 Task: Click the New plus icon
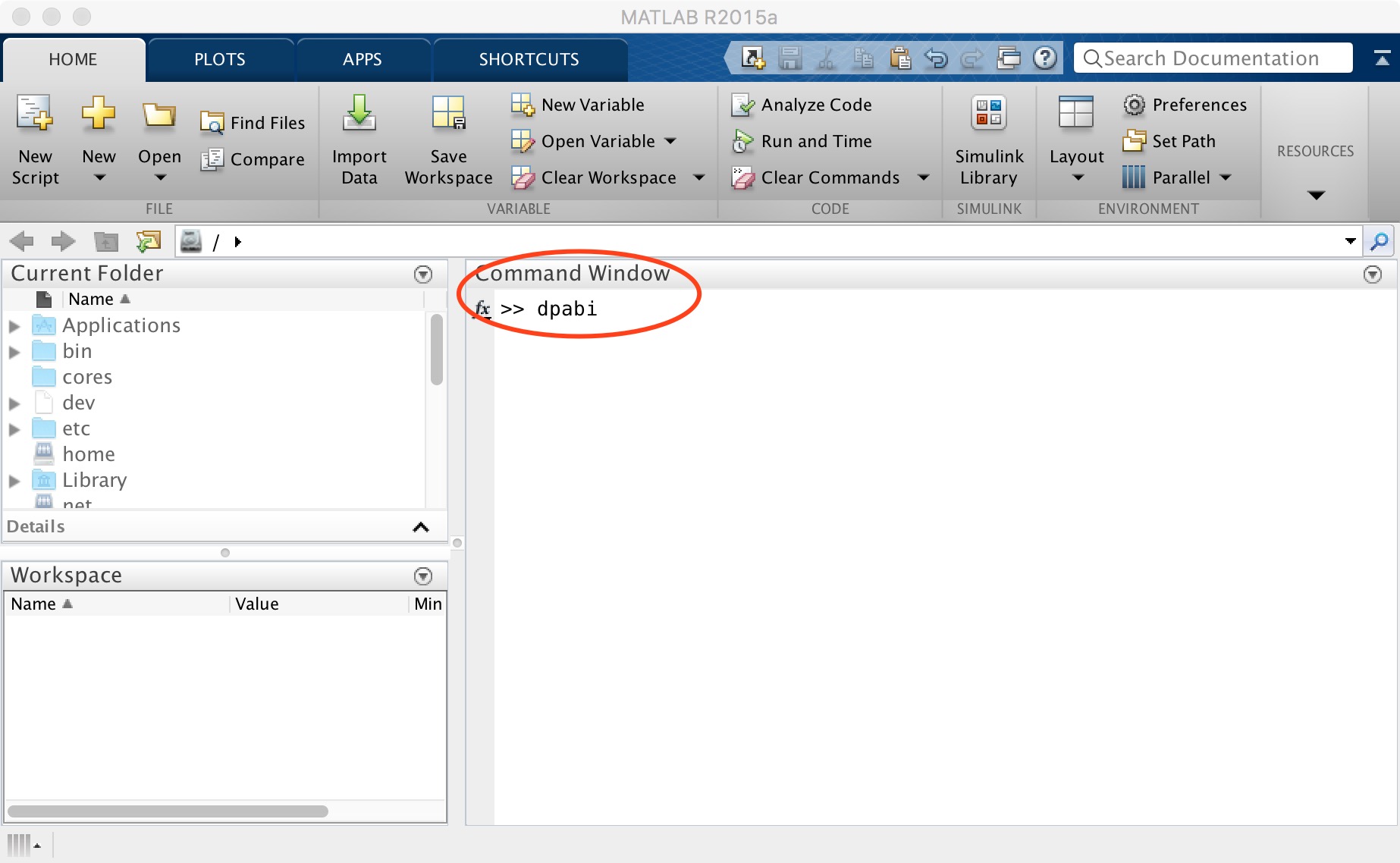99,114
